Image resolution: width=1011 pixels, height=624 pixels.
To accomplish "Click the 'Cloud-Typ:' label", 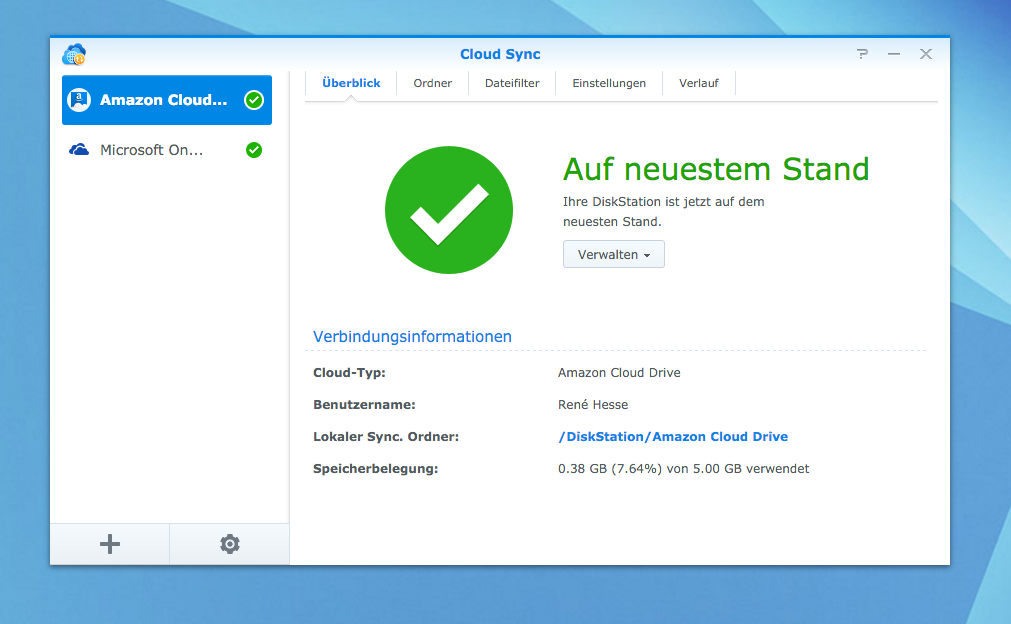I will point(349,373).
